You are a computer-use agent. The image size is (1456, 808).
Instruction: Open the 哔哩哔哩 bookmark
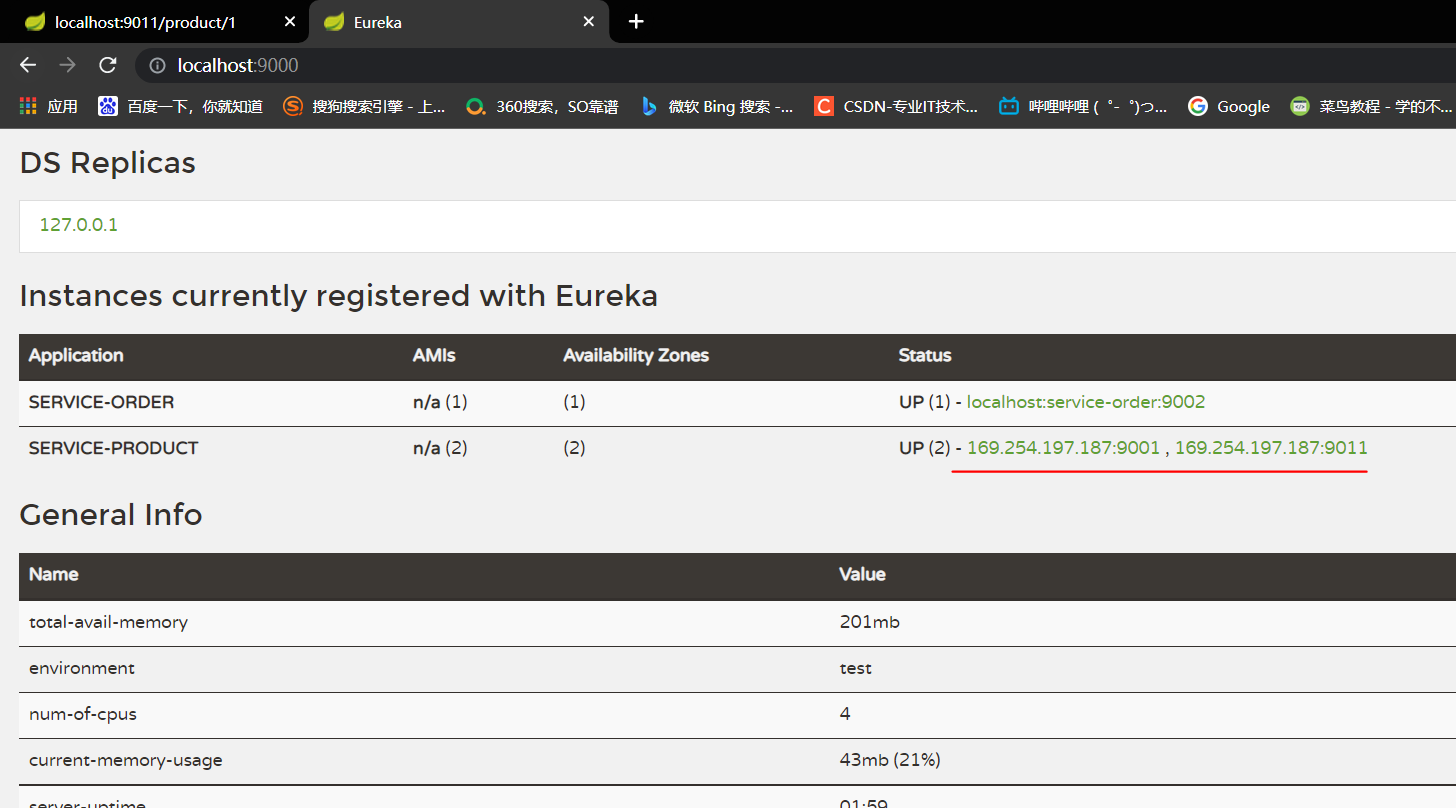(1083, 106)
